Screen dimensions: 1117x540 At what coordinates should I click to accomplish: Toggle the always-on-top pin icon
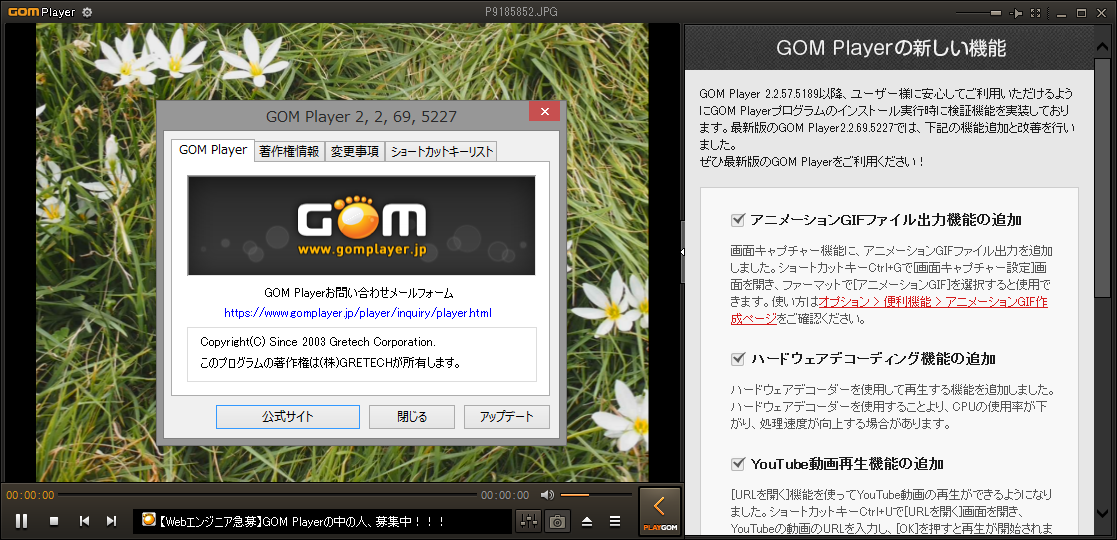1017,13
